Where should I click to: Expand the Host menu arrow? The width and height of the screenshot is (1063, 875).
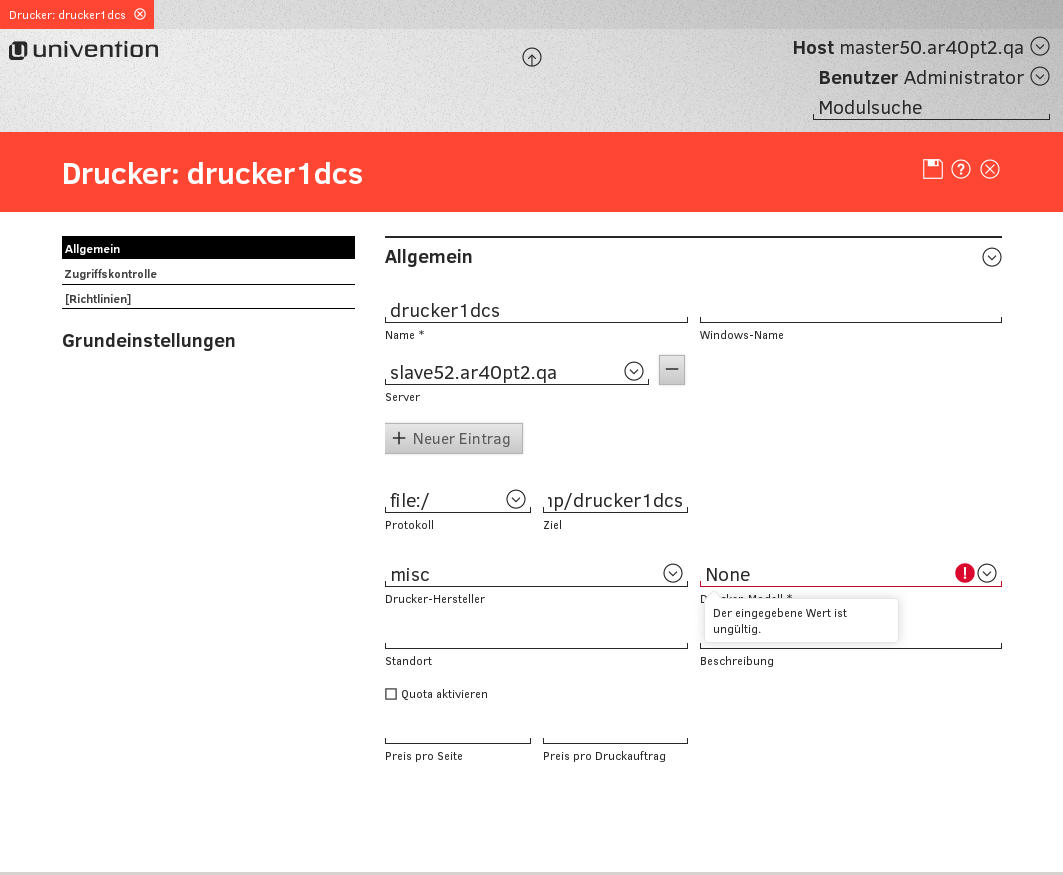tap(1040, 46)
